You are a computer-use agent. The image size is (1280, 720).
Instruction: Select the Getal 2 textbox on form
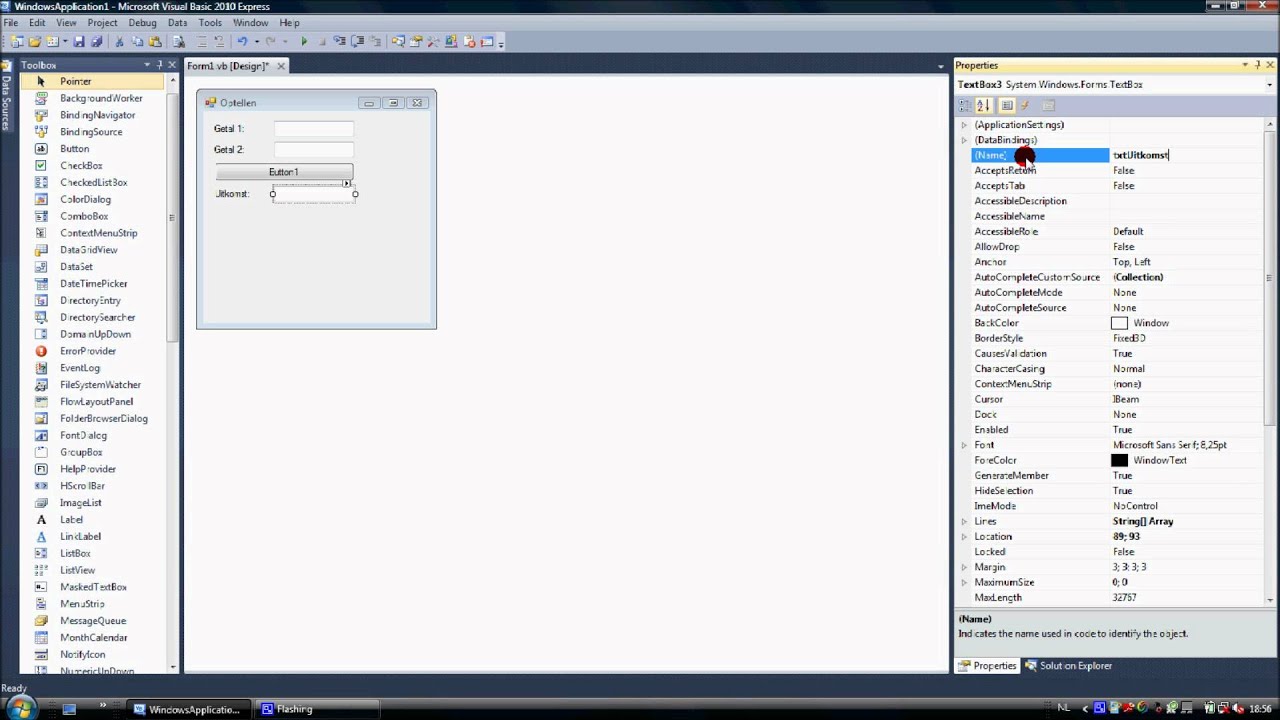313,149
